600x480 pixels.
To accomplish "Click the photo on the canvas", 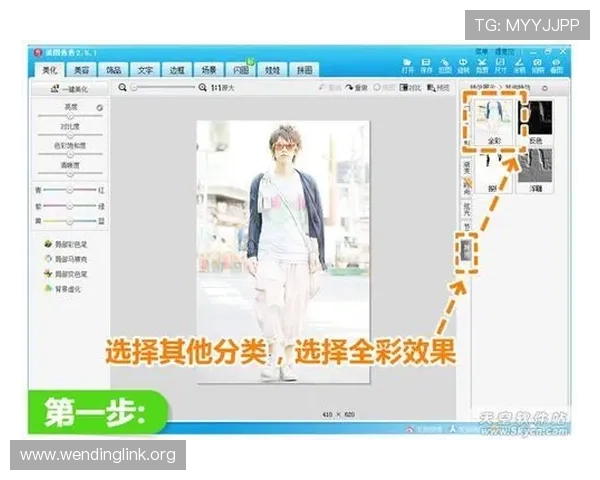I will [283, 252].
